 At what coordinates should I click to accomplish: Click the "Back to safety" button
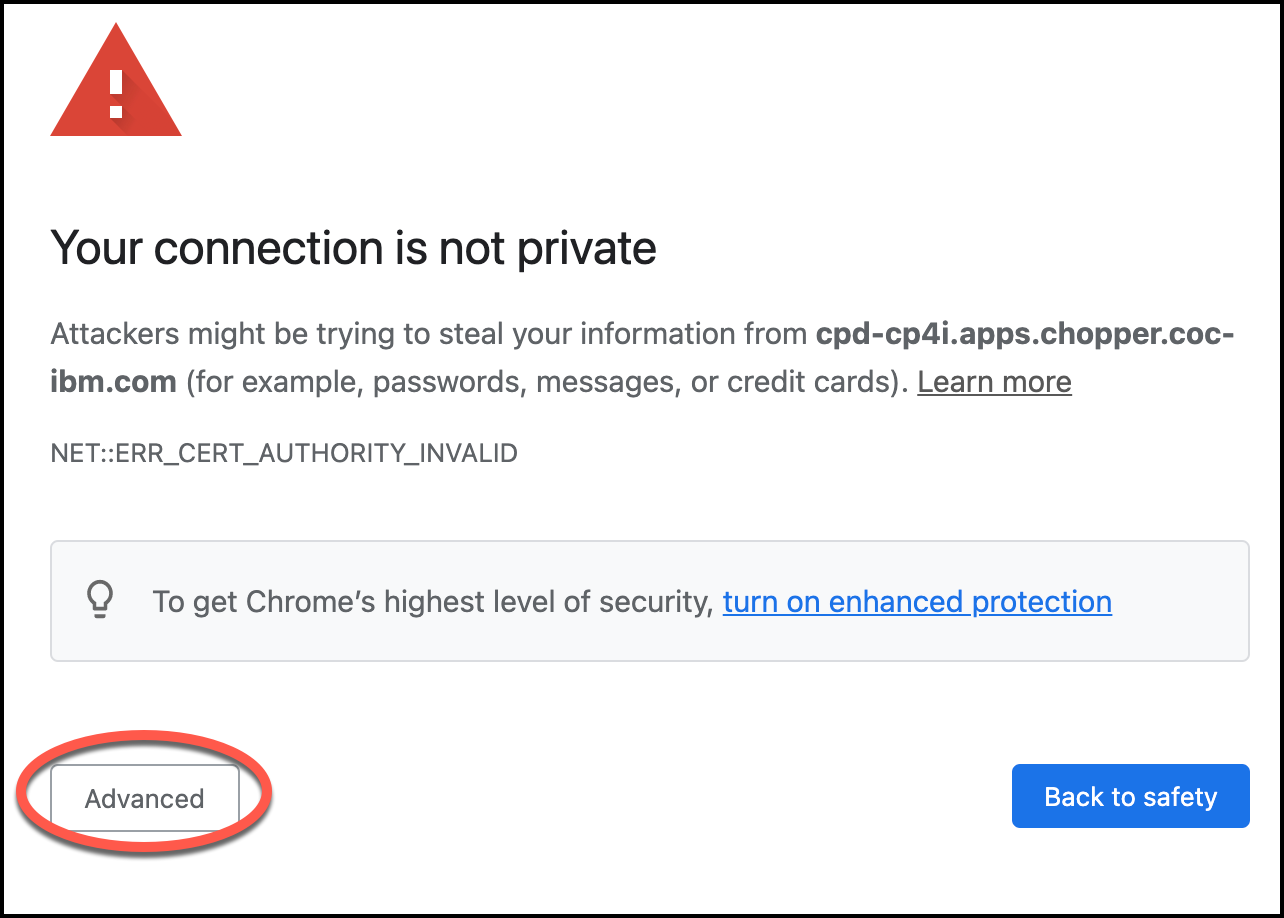(1130, 797)
